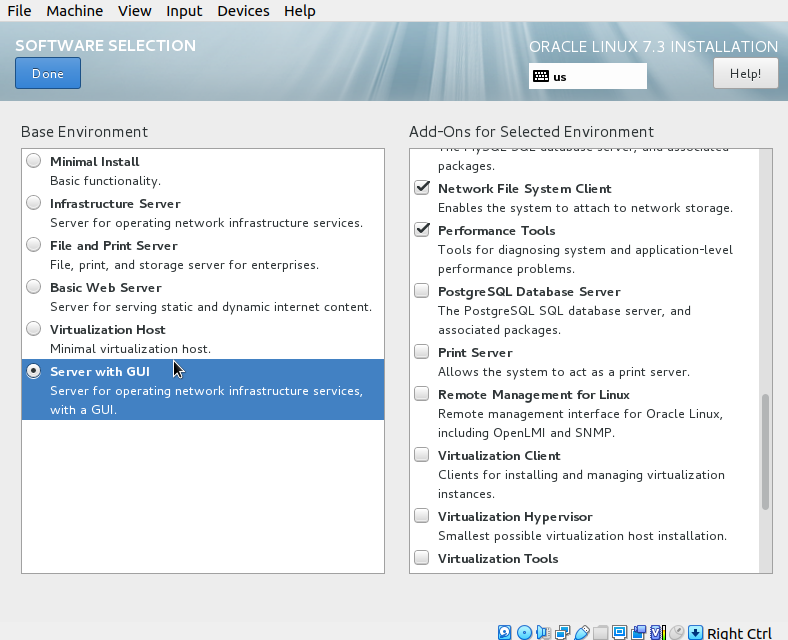Click 'Minimal virtualization host.' description
The image size is (788, 640).
(130, 349)
